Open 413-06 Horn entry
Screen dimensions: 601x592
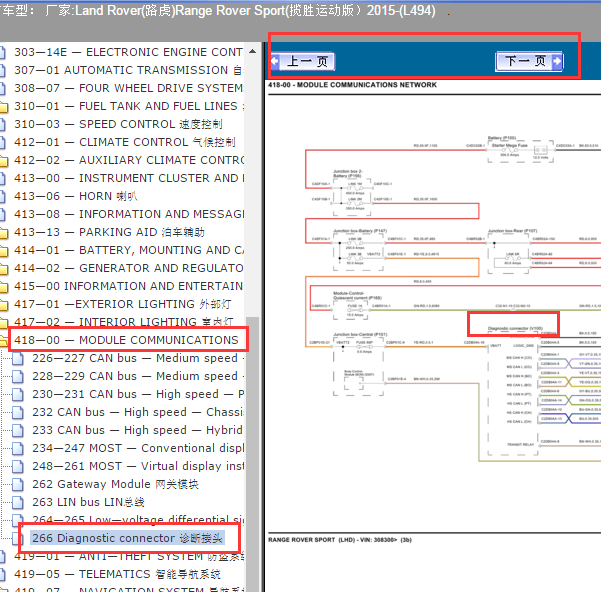76,196
